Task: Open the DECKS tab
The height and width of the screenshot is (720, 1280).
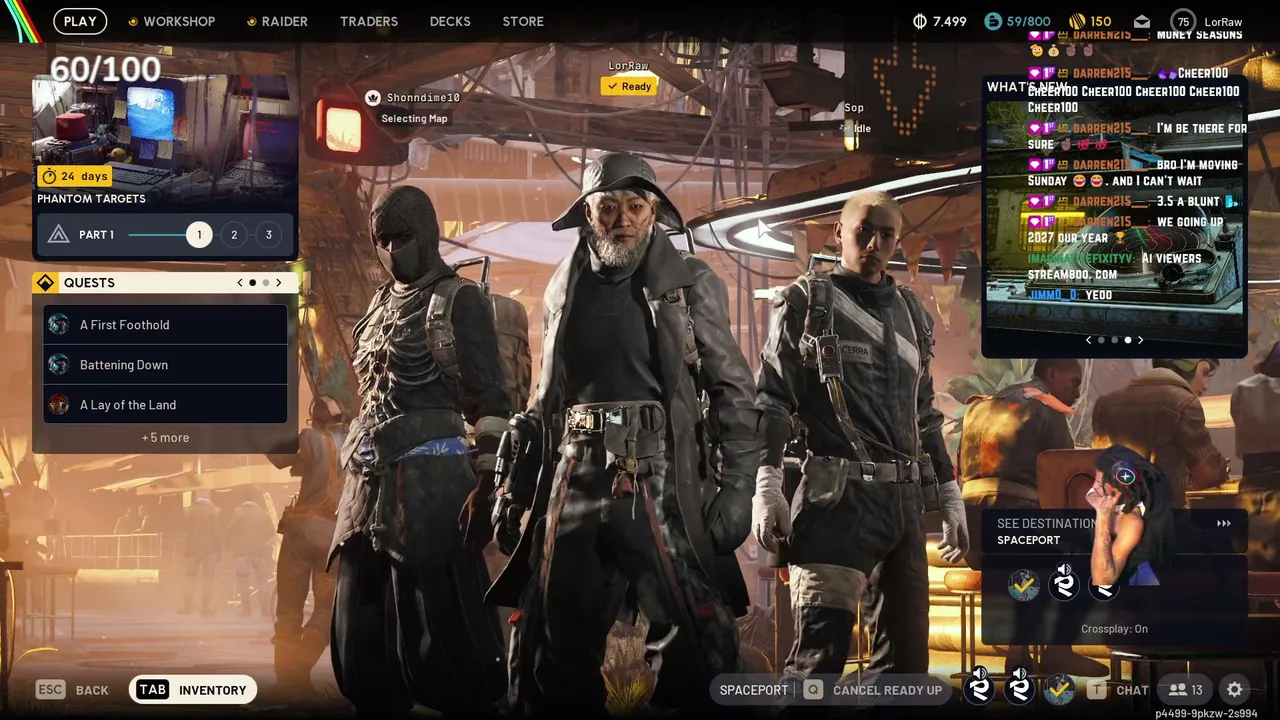Action: click(450, 21)
